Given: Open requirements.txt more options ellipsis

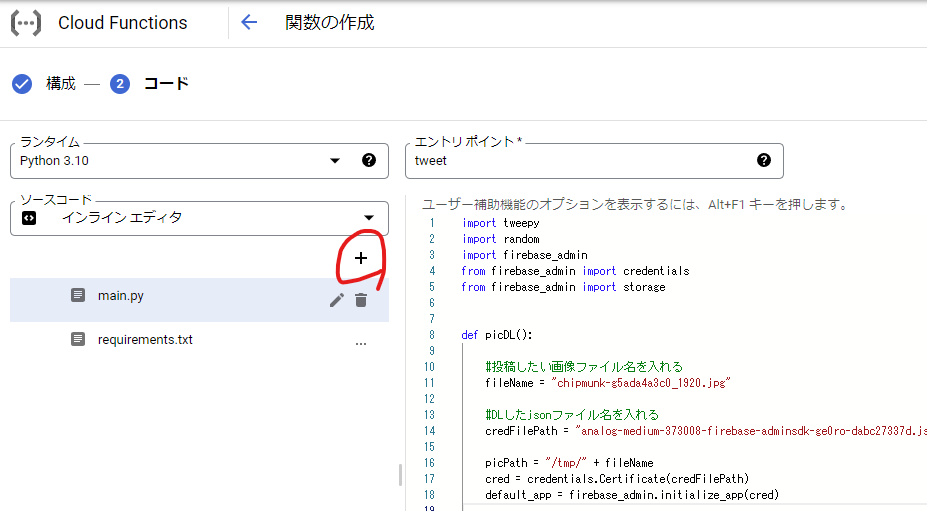Looking at the screenshot, I should pos(361,344).
